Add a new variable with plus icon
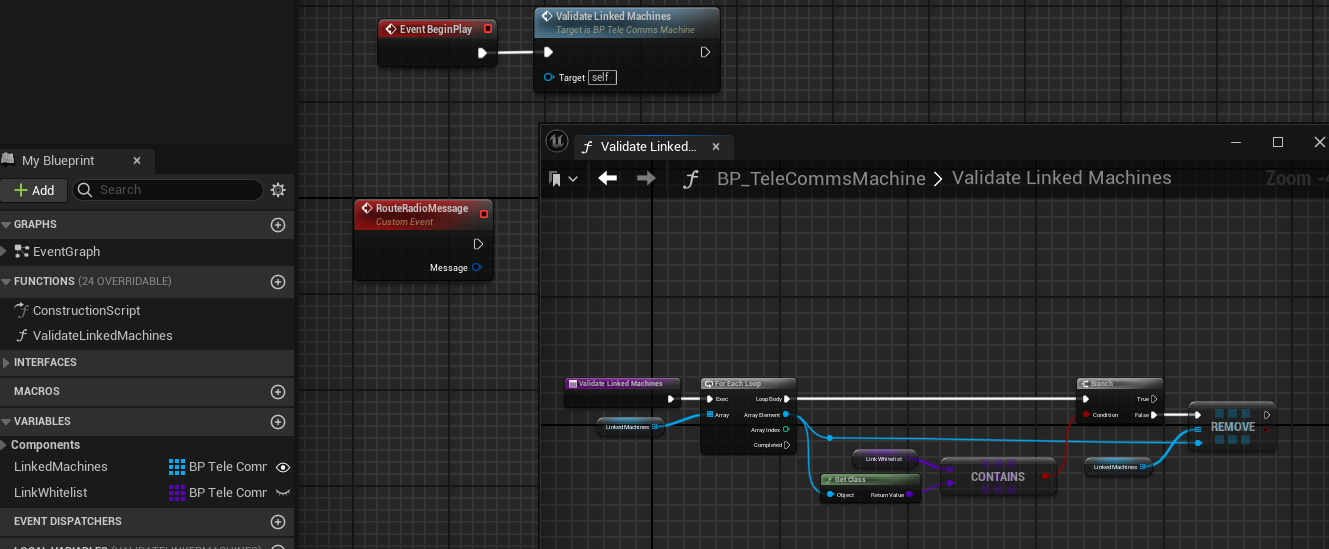 [278, 422]
